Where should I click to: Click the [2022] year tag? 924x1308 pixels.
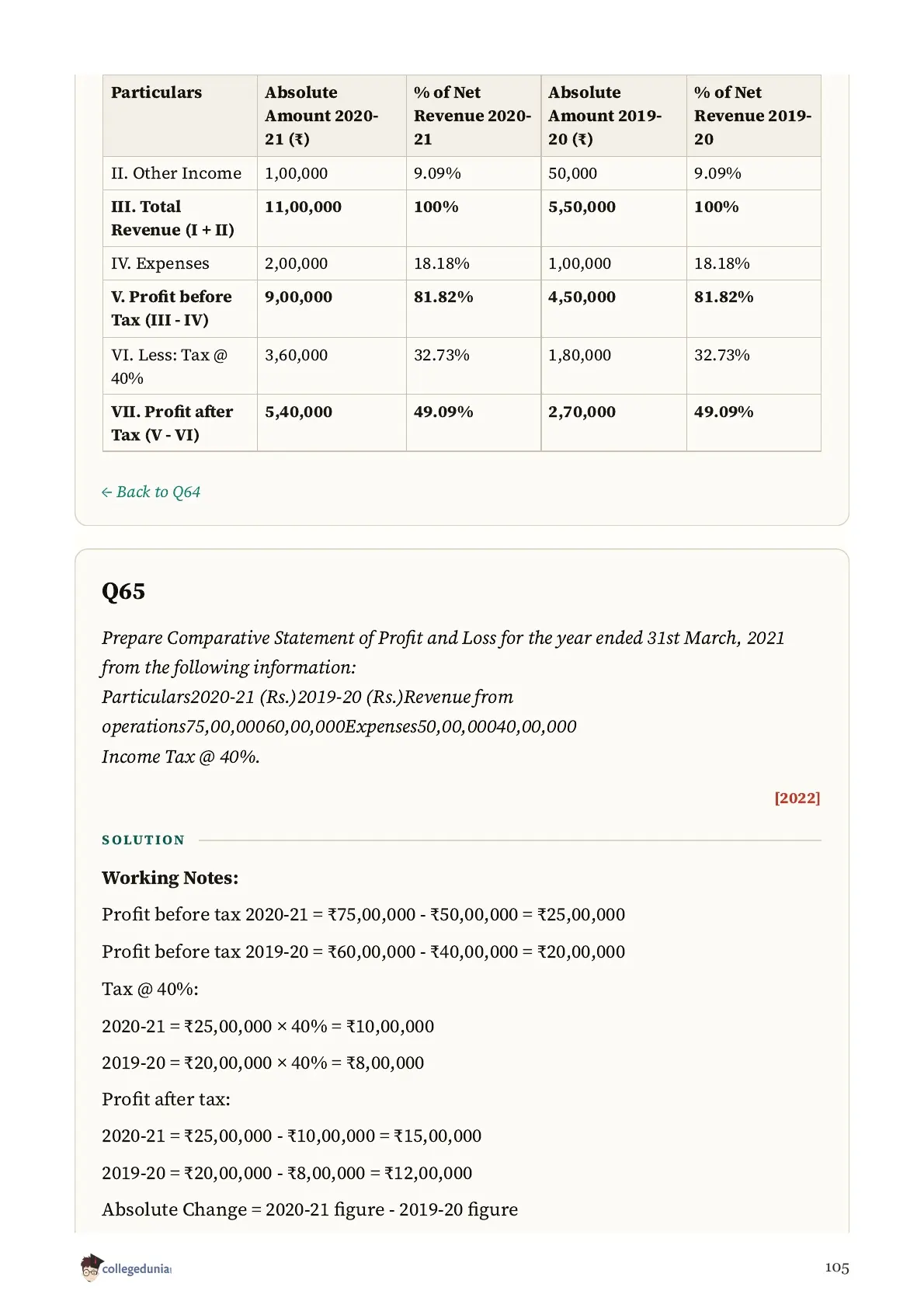click(x=797, y=798)
